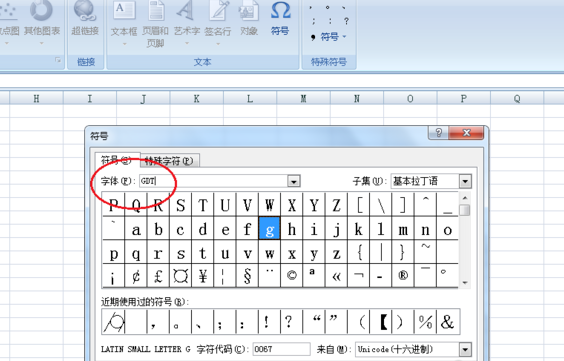Select the left curly brace { symbol
Screen dimensions: 564x361
coord(359,252)
